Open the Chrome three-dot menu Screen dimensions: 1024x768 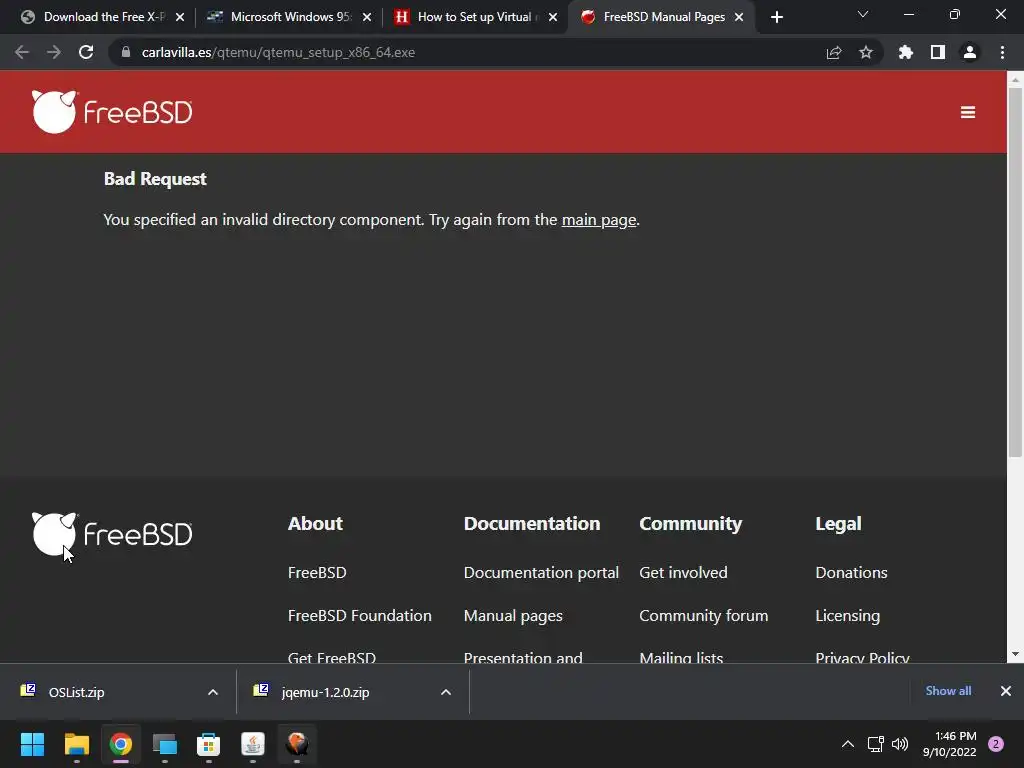[x=1002, y=52]
